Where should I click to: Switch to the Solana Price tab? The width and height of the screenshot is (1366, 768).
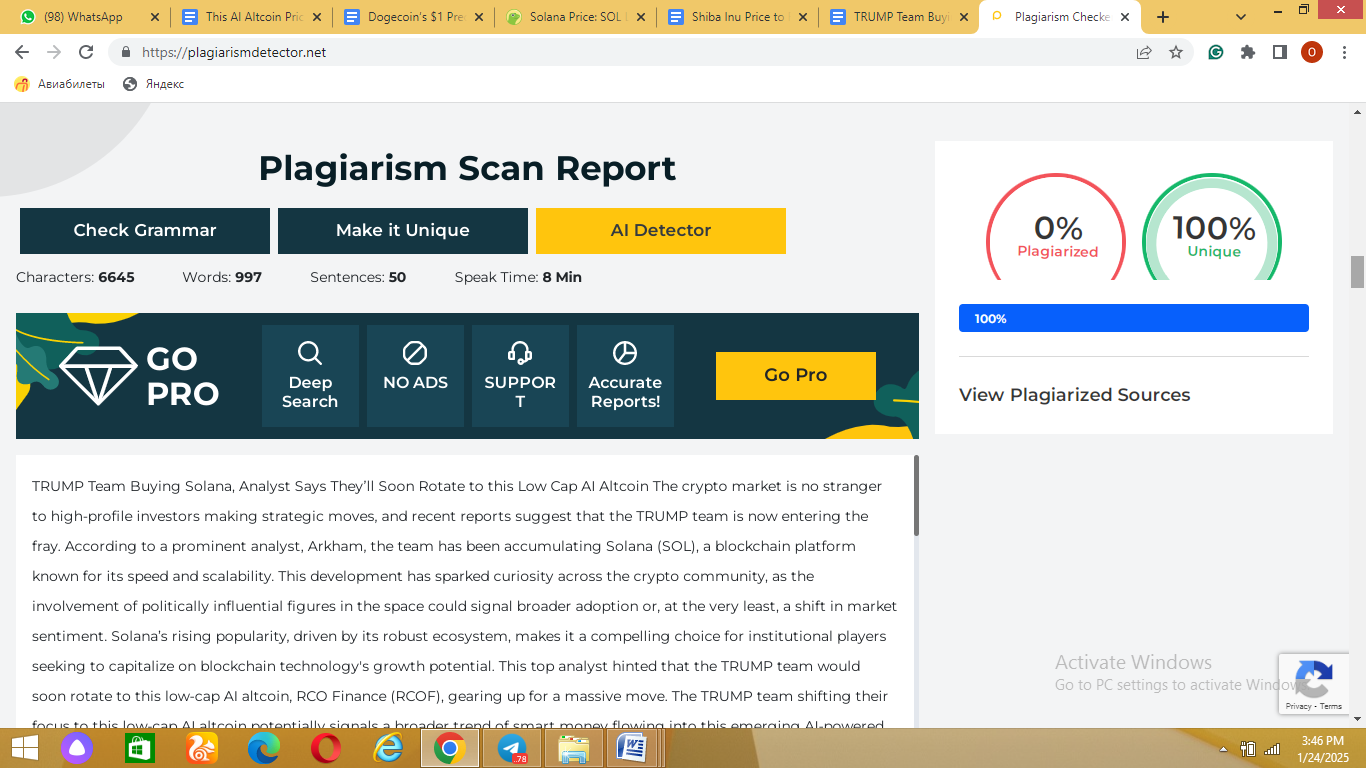tap(575, 17)
